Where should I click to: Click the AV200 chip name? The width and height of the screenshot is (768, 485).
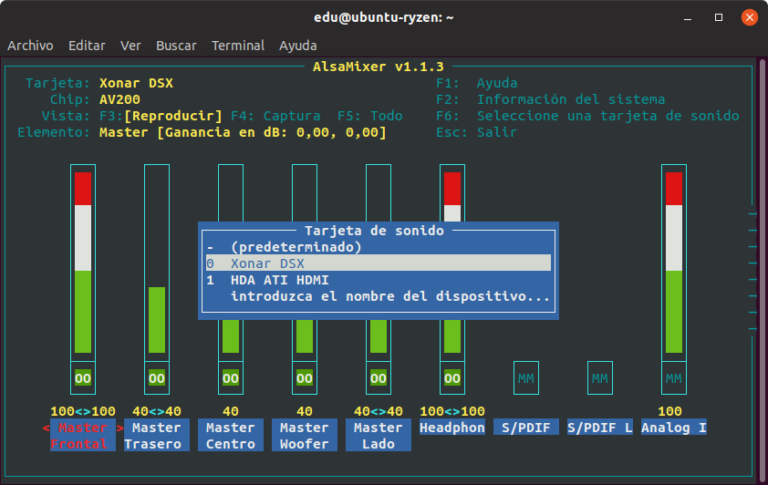click(120, 99)
